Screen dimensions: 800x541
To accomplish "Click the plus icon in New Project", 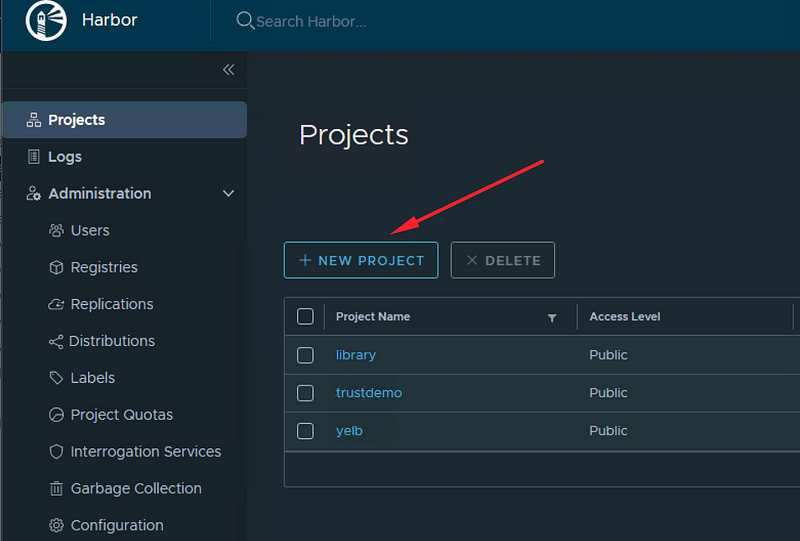I will click(x=305, y=260).
